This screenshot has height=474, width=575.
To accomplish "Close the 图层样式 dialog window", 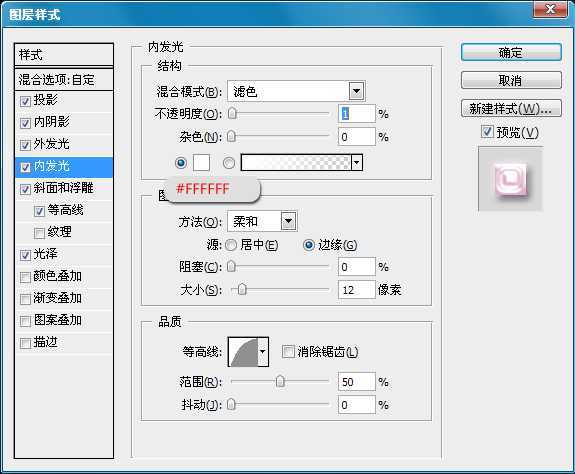I will [550, 9].
